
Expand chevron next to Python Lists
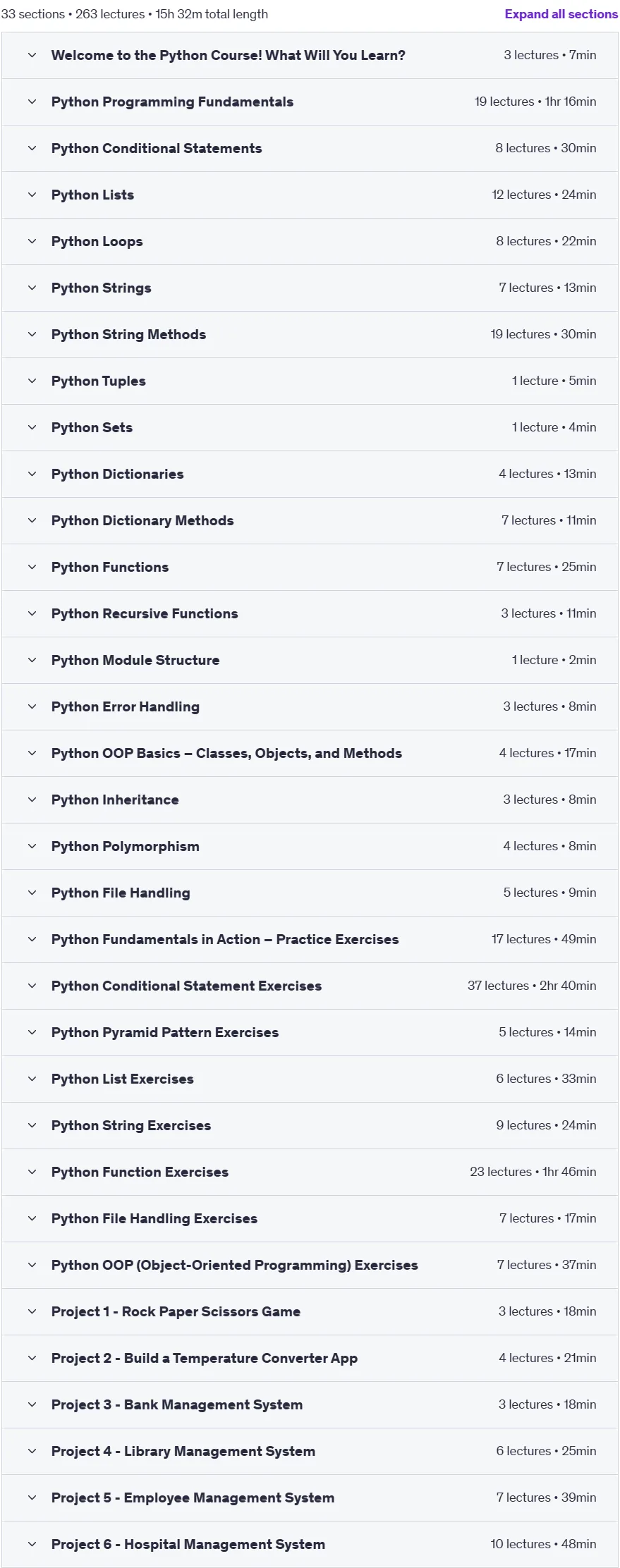coord(32,195)
